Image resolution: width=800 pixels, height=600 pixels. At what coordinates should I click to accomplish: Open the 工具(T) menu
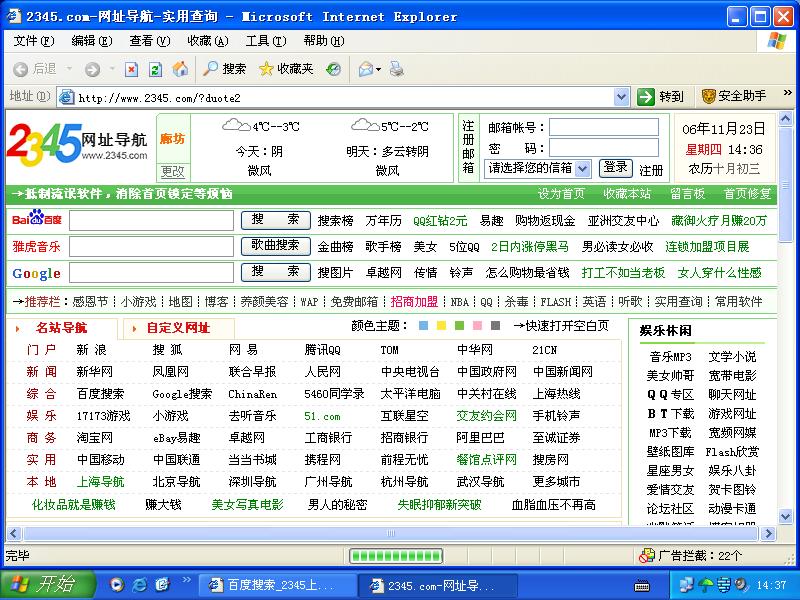(266, 41)
